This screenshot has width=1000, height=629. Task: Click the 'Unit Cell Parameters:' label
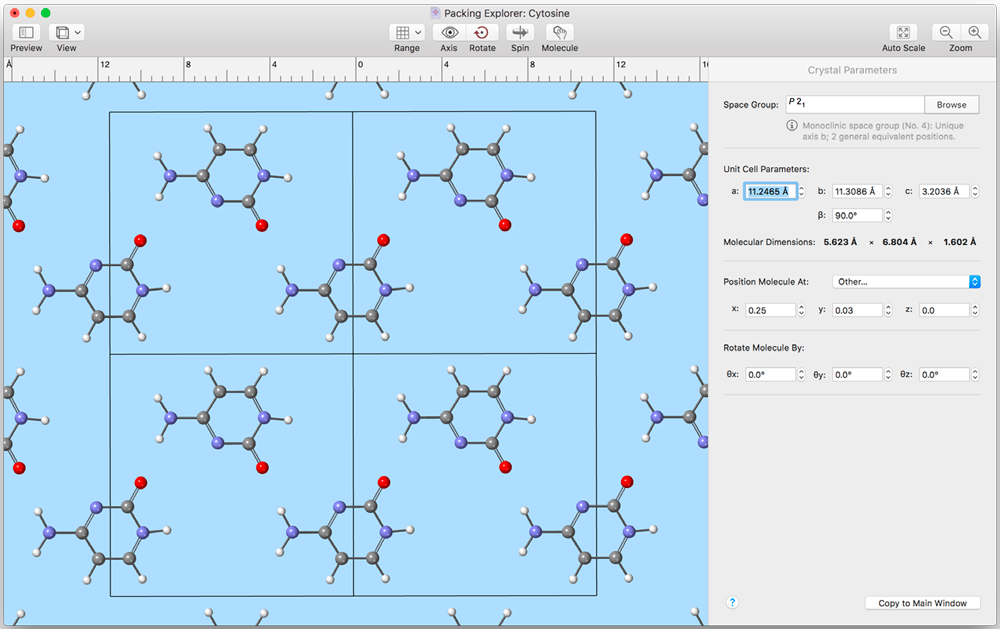click(766, 169)
